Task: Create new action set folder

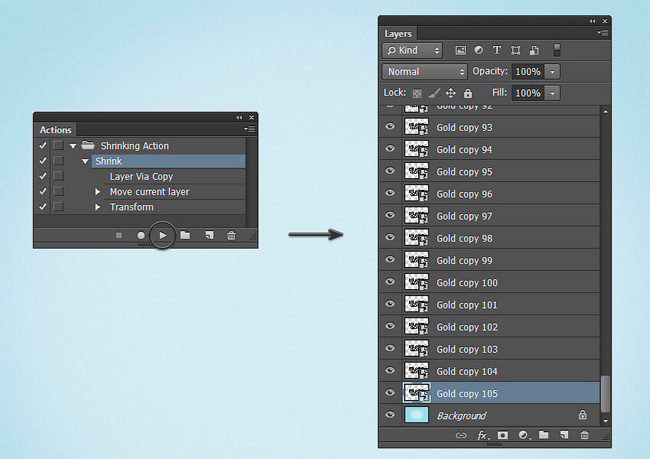Action: click(x=185, y=235)
